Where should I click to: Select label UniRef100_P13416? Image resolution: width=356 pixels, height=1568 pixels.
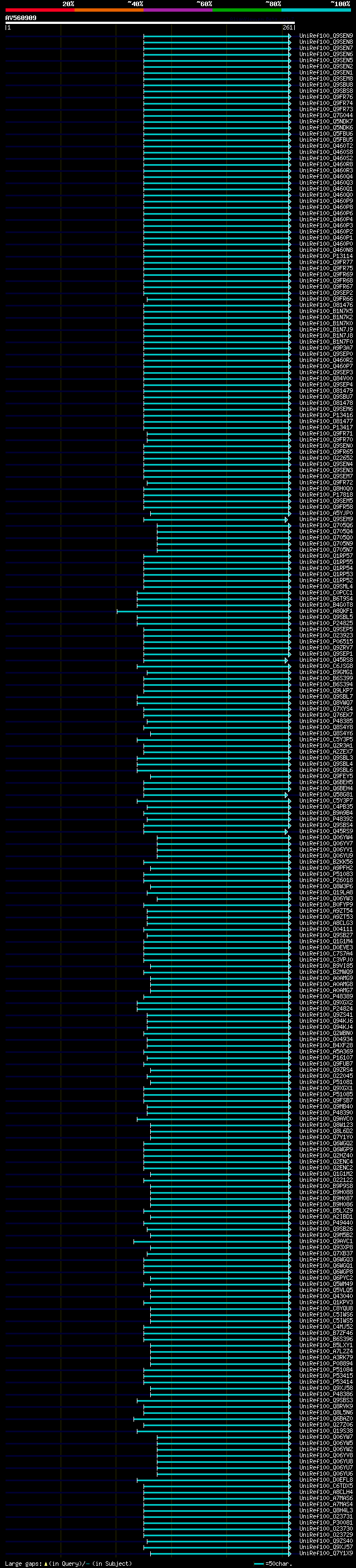coord(326,415)
